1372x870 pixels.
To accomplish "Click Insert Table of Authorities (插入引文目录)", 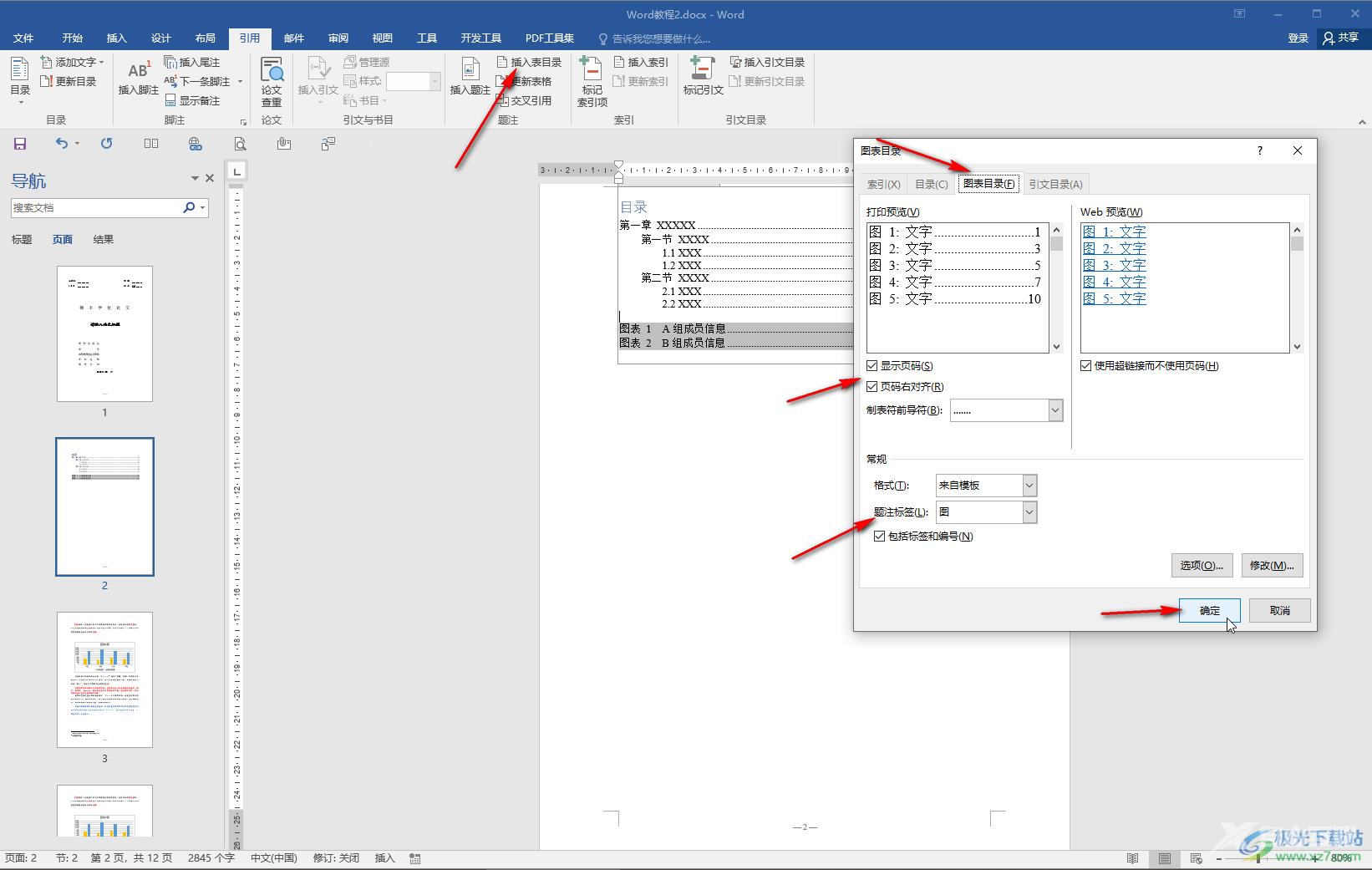I will click(767, 62).
